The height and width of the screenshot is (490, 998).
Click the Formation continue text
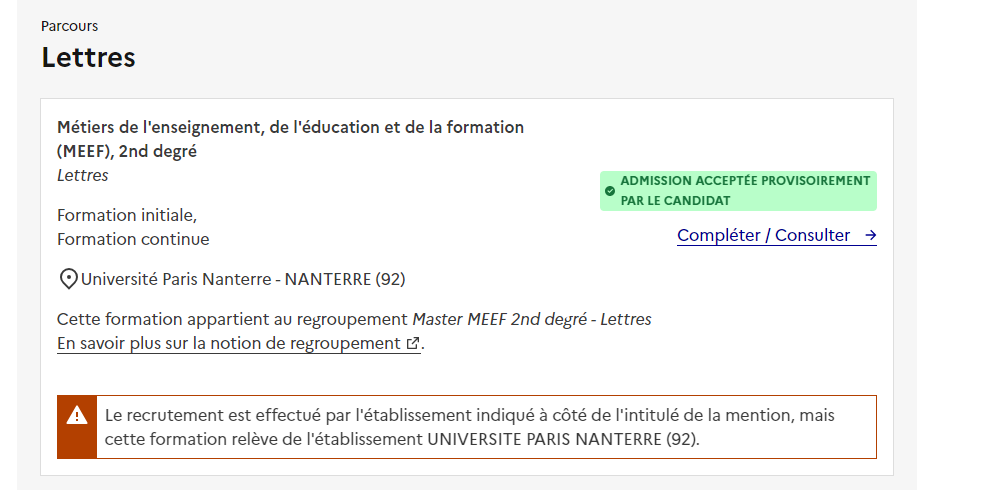[x=133, y=240]
